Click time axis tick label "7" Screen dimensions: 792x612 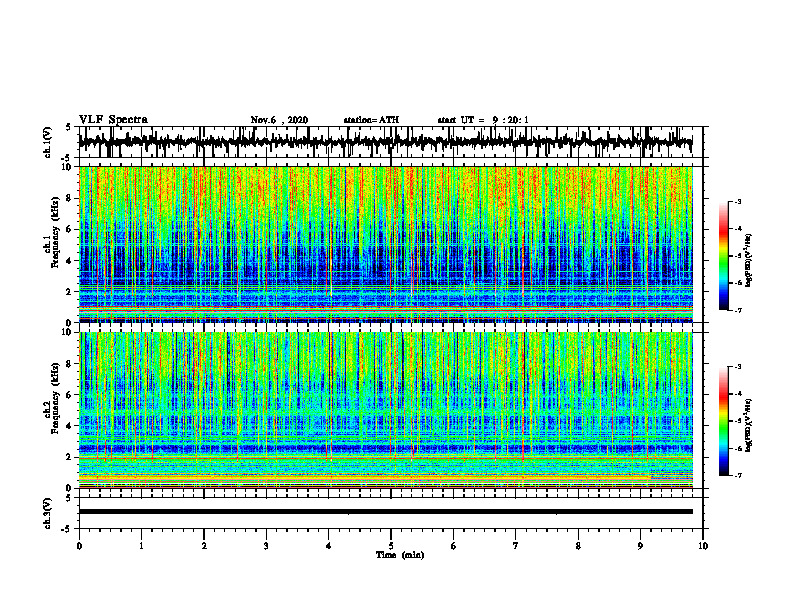516,546
